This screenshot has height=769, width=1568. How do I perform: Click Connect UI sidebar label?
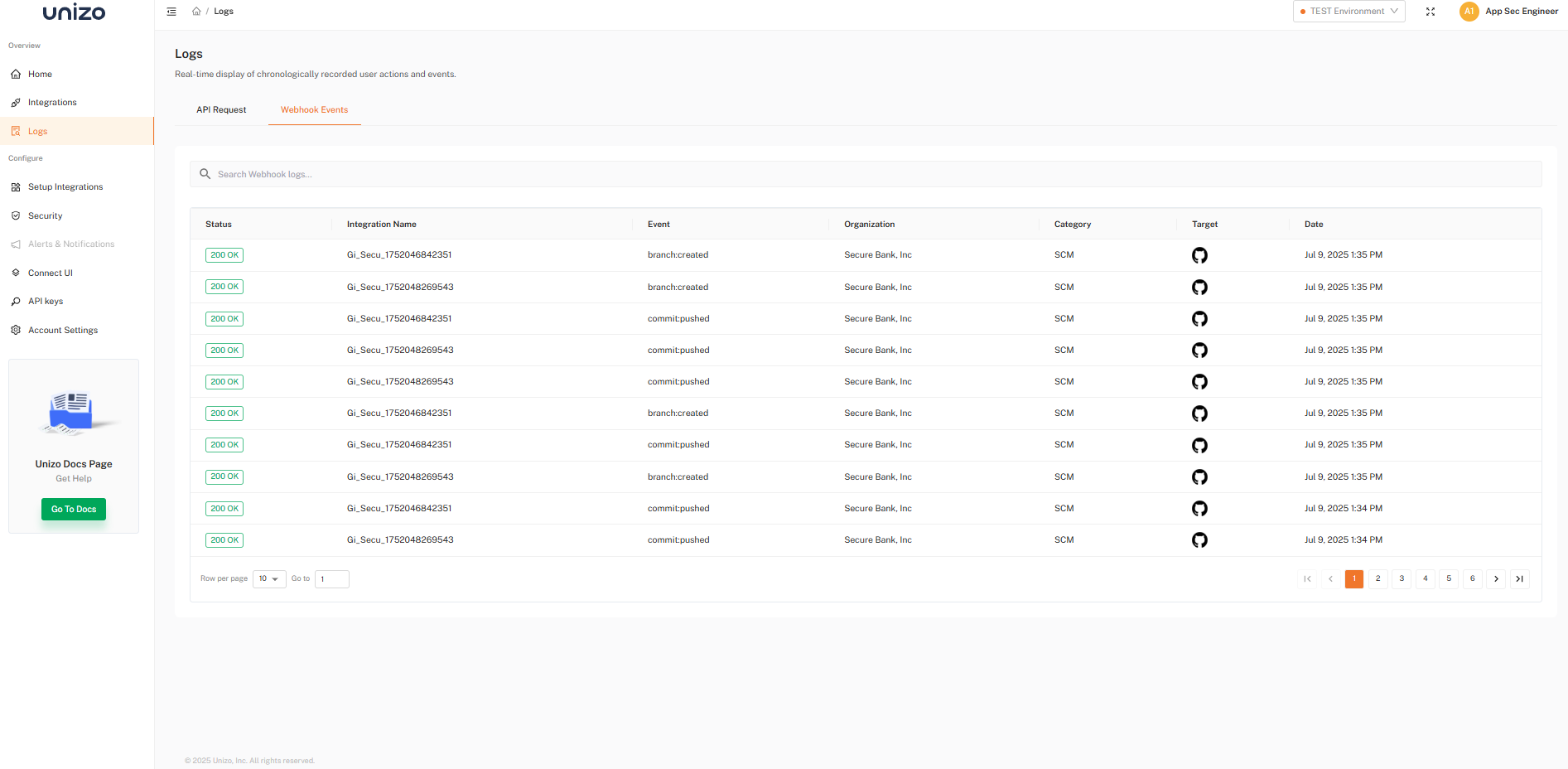[x=51, y=273]
